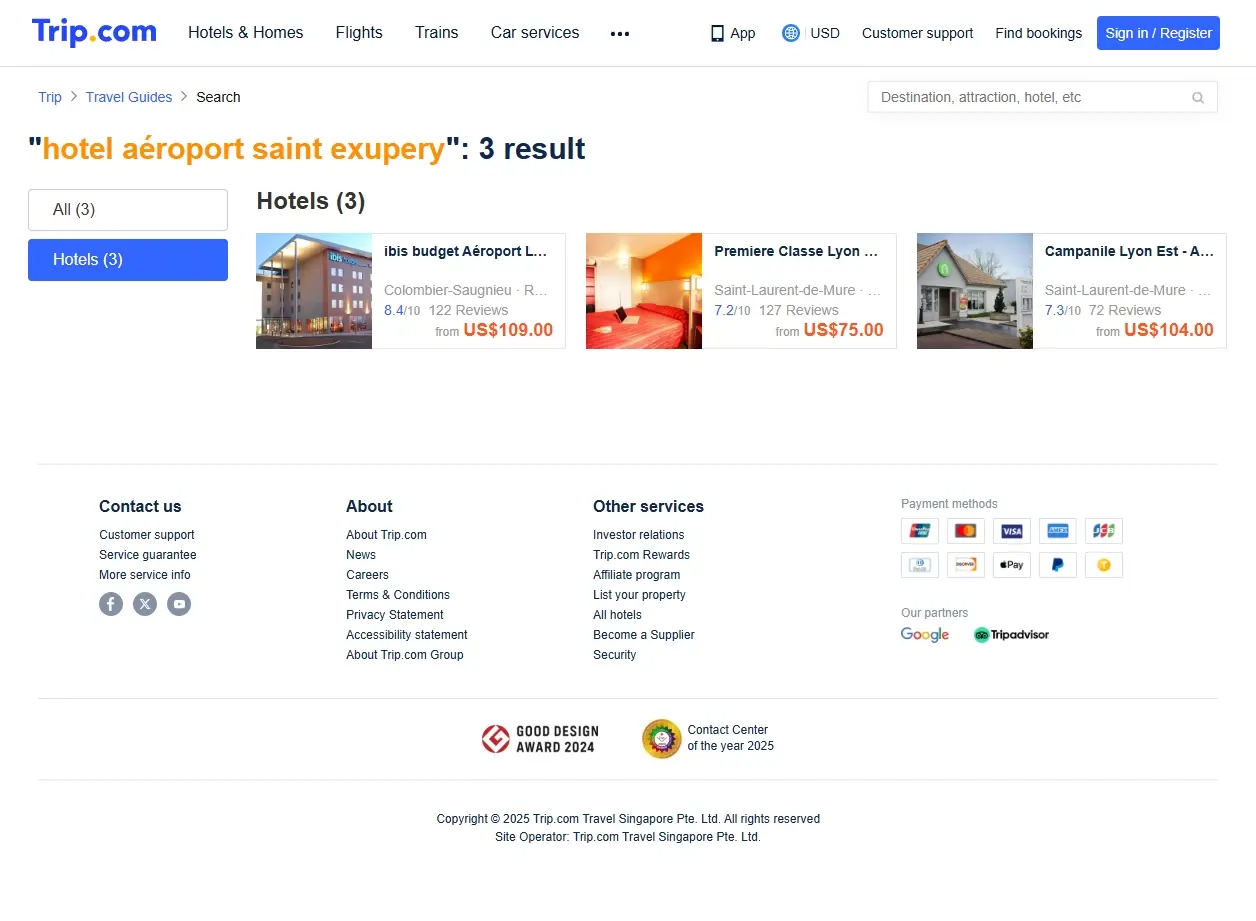Click the JCB payment icon
Screen dimensions: 1256x921
pos(1104,531)
